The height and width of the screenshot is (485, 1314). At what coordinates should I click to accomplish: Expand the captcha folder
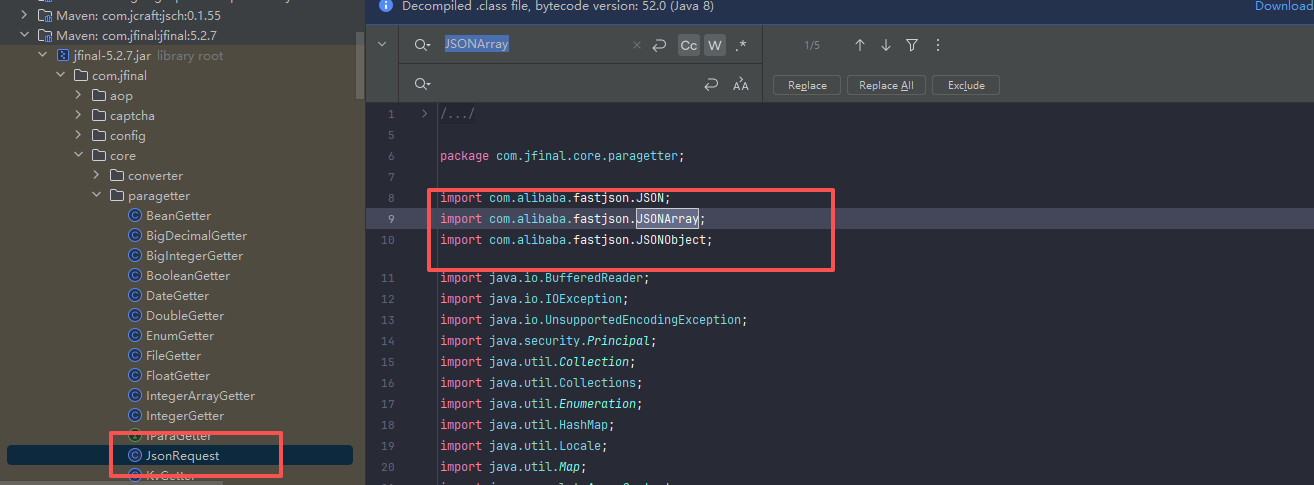click(x=80, y=115)
